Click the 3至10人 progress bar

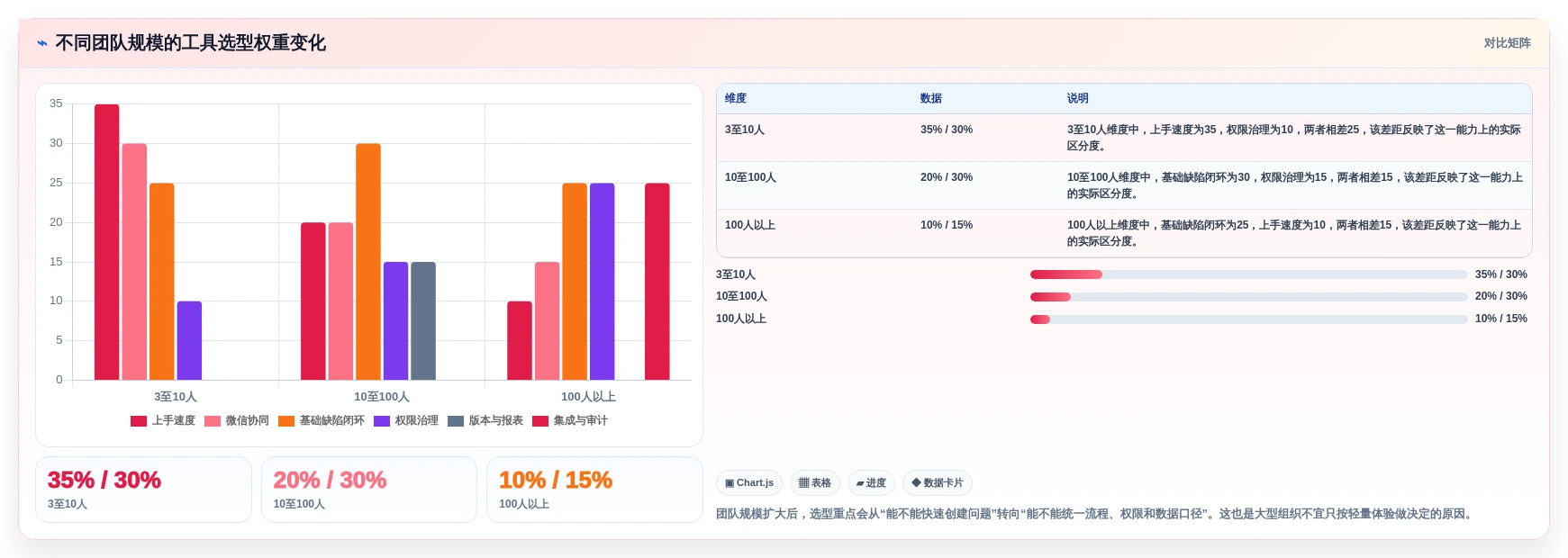[1249, 274]
